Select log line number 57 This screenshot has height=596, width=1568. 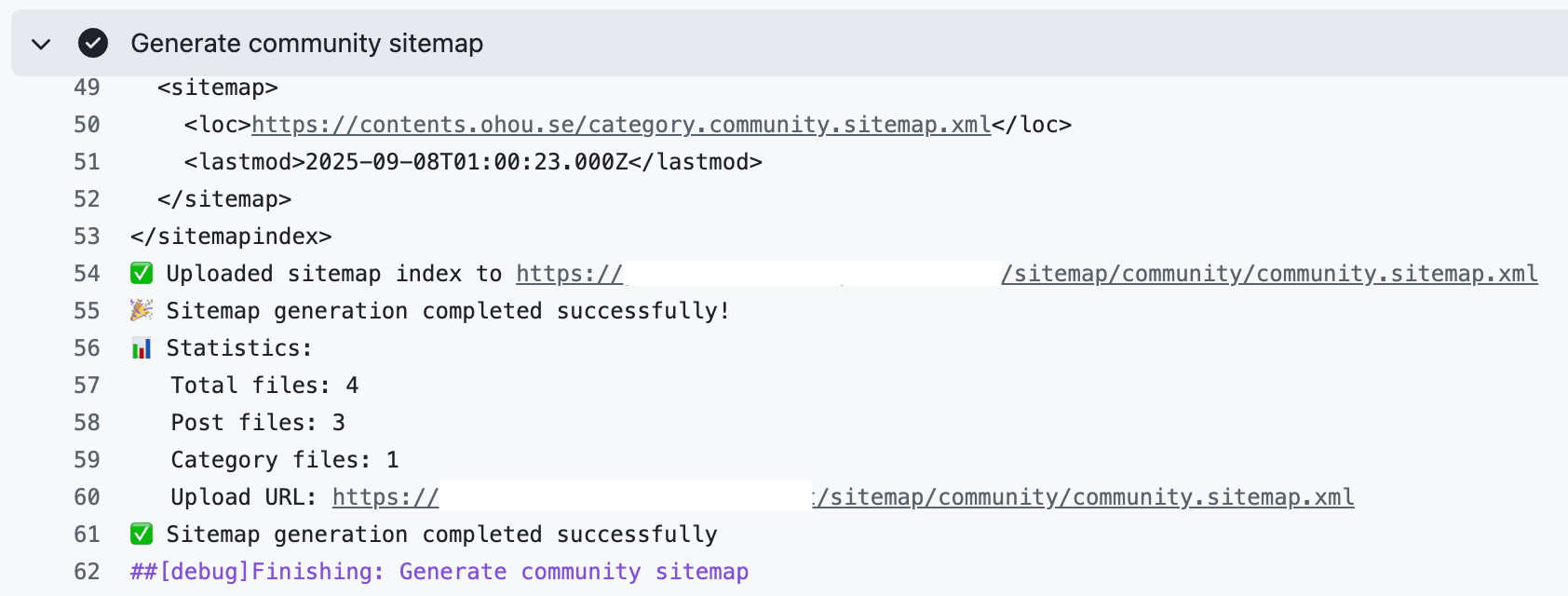(x=87, y=386)
